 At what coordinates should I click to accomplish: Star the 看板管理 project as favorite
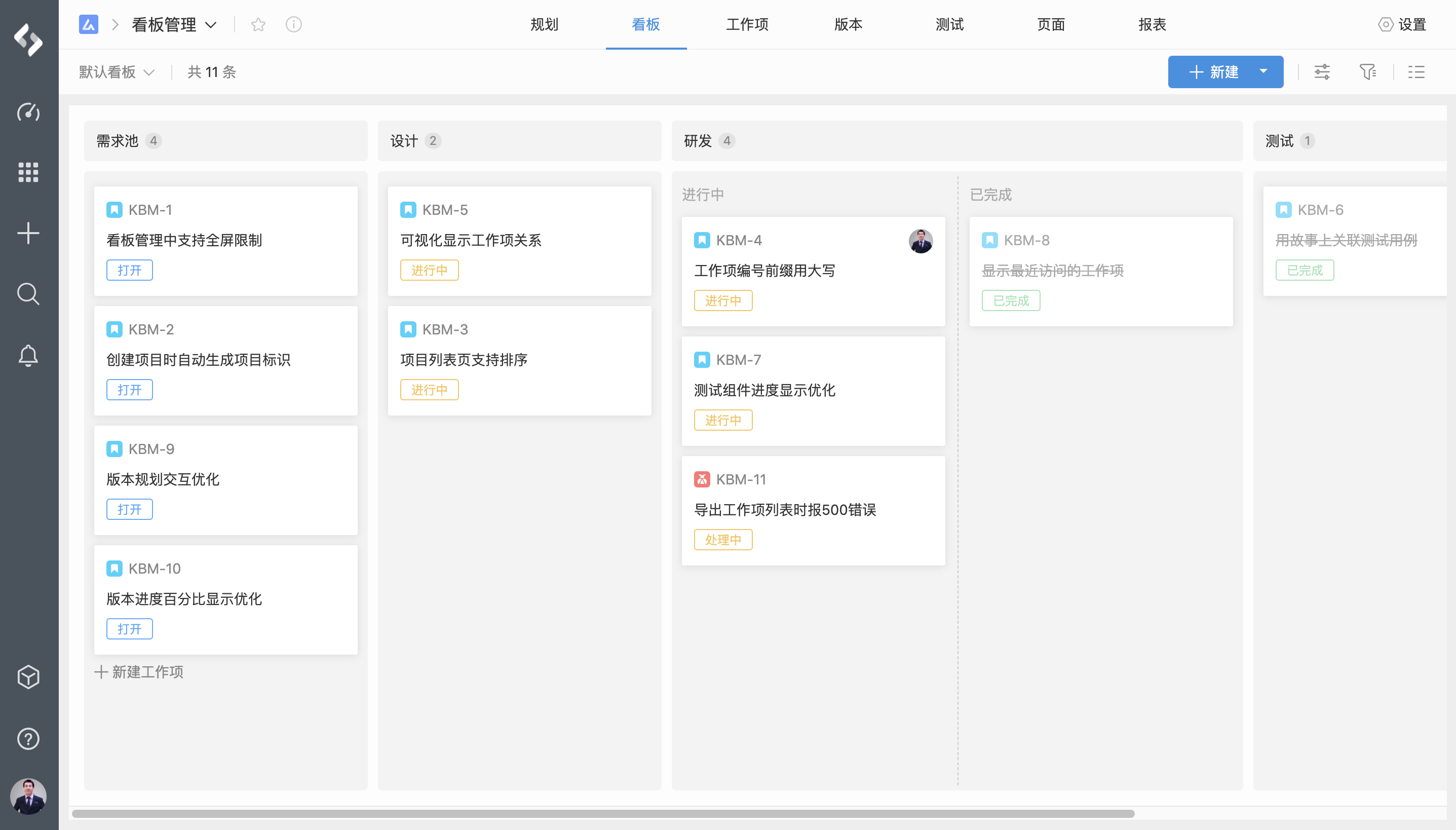coord(258,24)
